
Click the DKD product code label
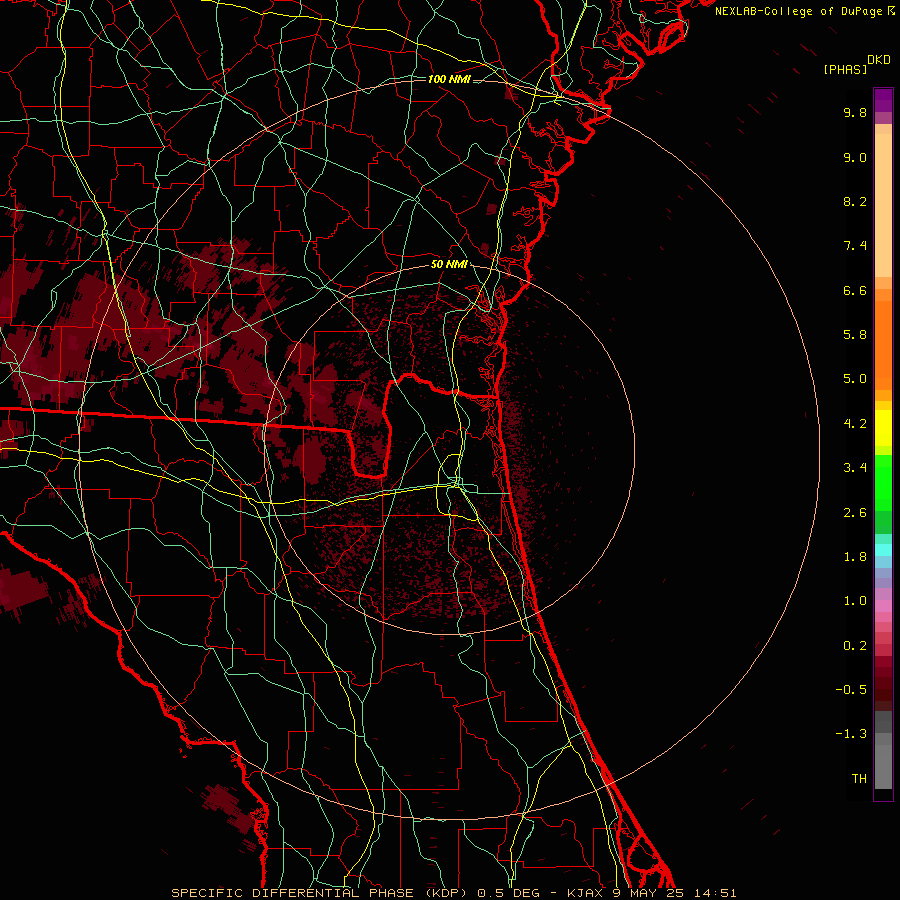(879, 60)
